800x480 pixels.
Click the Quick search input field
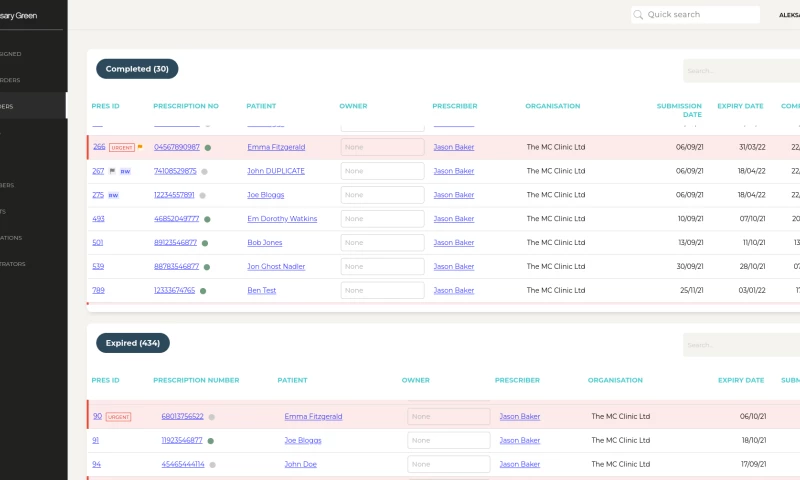700,15
